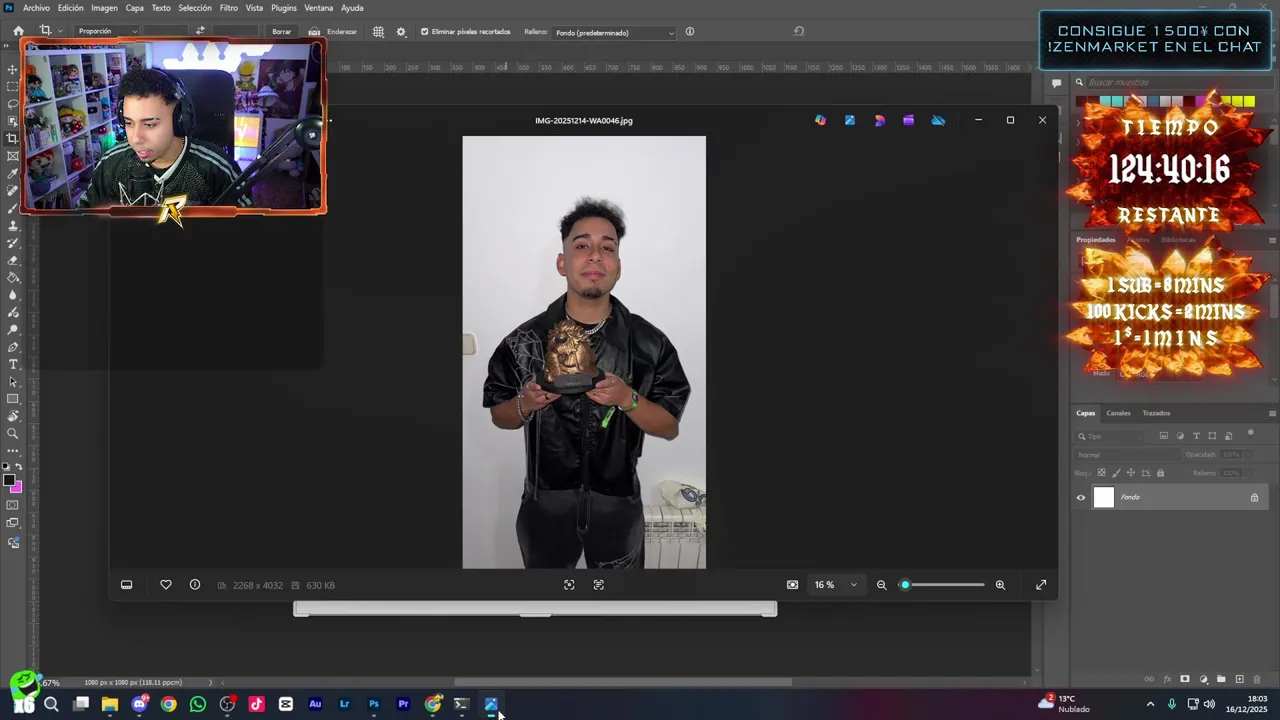Image resolution: width=1280 pixels, height=720 pixels.
Task: Create a new group folder in Capas
Action: [x=1221, y=679]
